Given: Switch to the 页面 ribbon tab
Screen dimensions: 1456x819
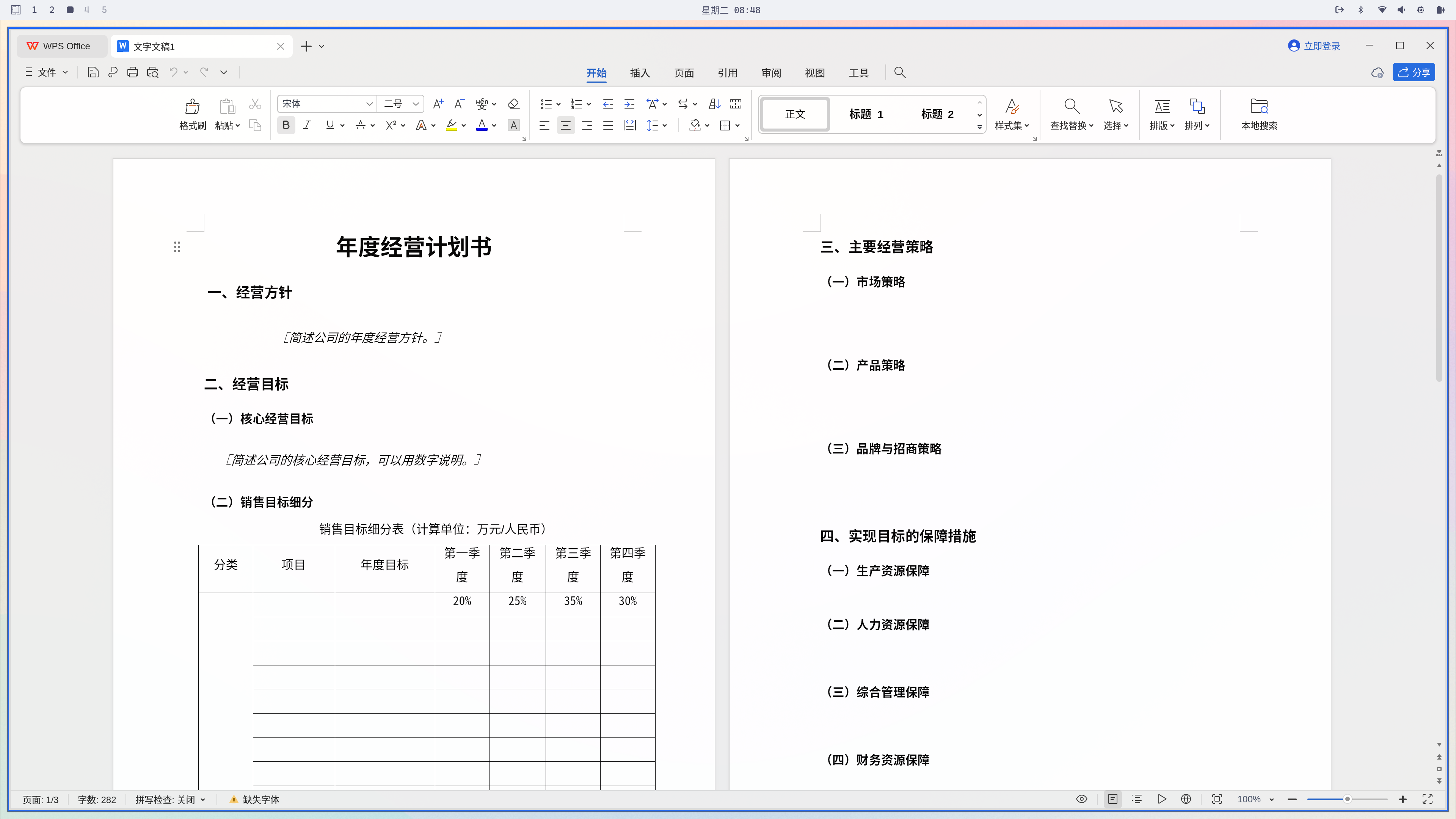Looking at the screenshot, I should pos(684,73).
